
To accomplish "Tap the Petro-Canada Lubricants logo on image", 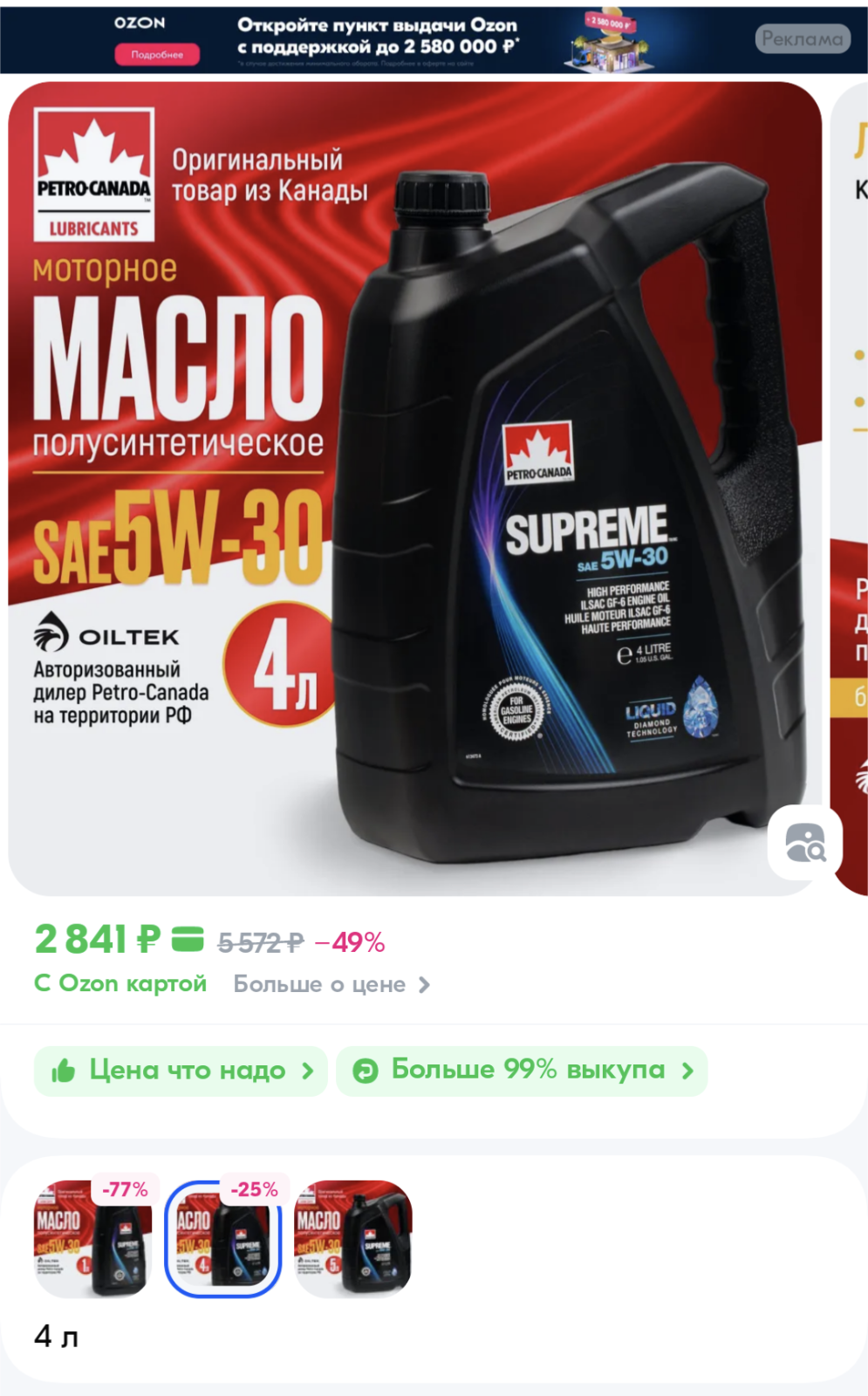I will pyautogui.click(x=94, y=174).
